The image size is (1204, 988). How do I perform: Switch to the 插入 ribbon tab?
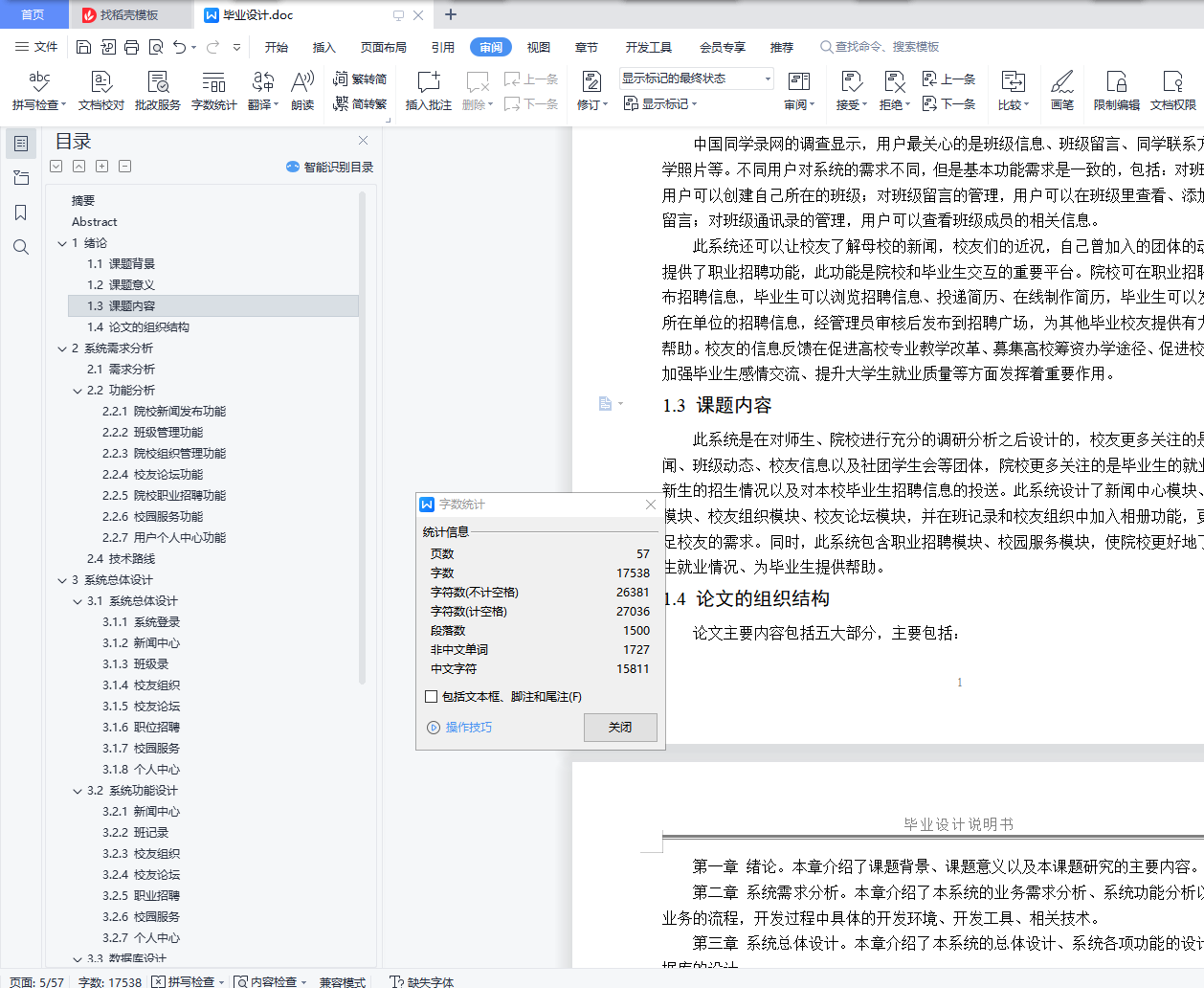click(324, 47)
